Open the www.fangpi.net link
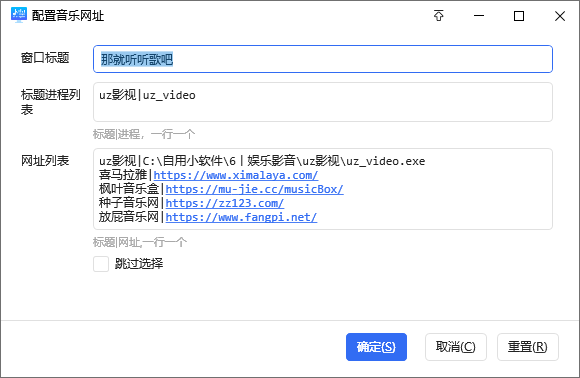580x378 pixels. coord(241,217)
